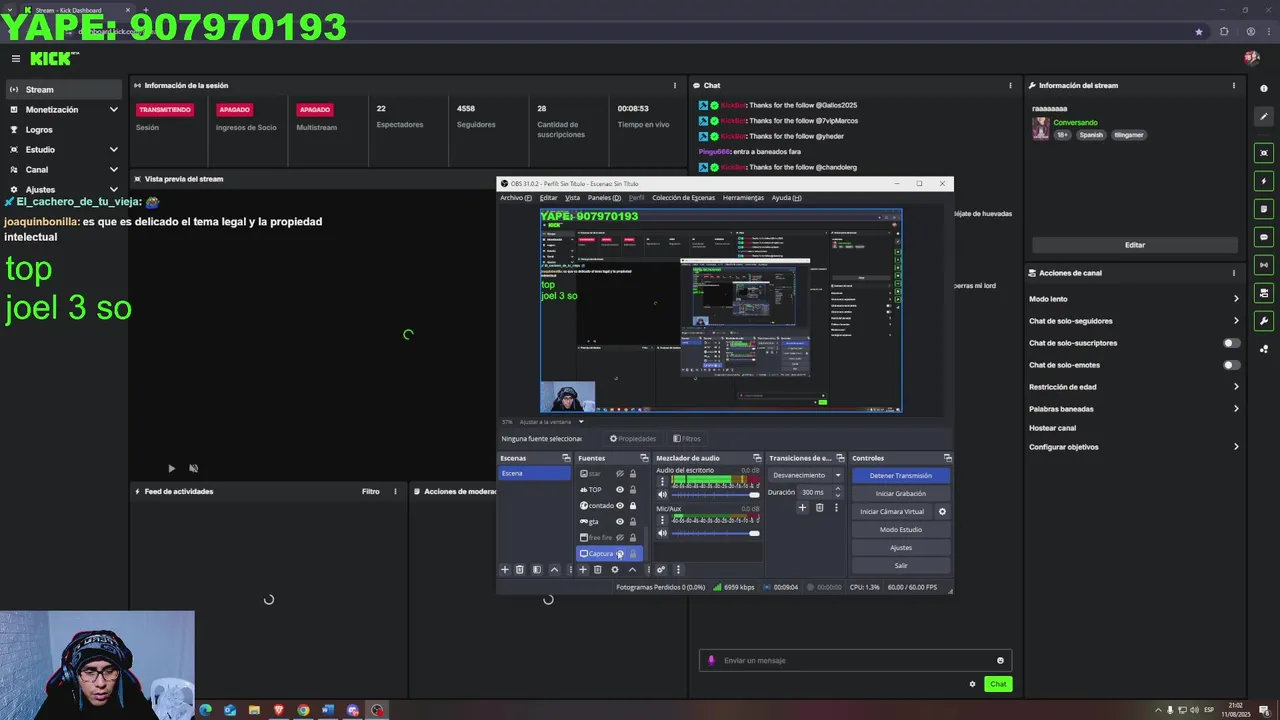The image size is (1280, 720).
Task: Open source properties gear in Fuentes toolbar
Action: point(615,570)
